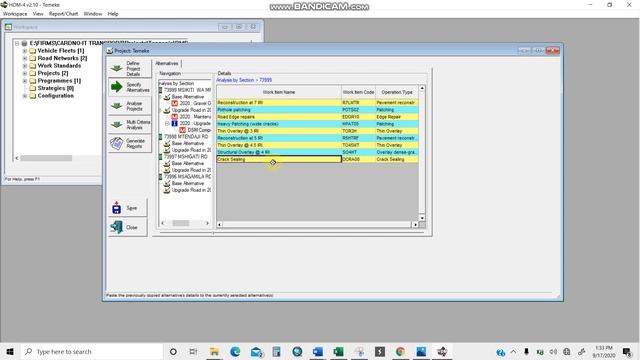640x360 pixels.
Task: Expand the Programmes tree node
Action: (24, 81)
